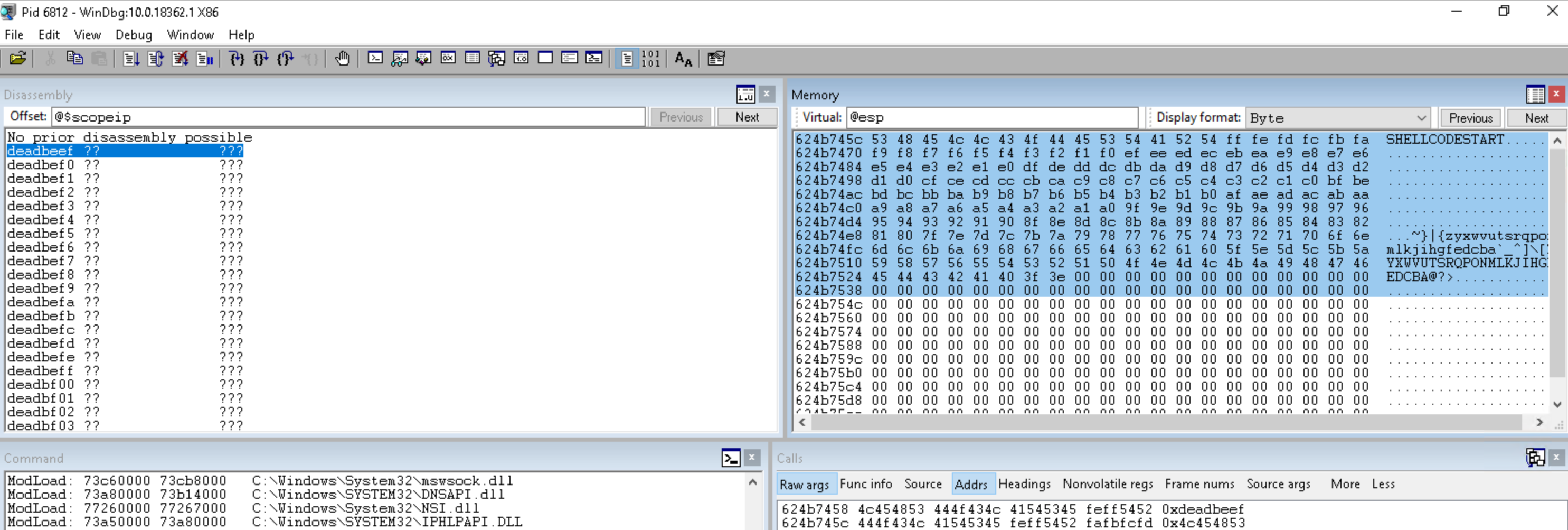Screen dimensions: 1568x530
Task: Select the highlighted deadbeef disassembly row
Action: tap(126, 151)
